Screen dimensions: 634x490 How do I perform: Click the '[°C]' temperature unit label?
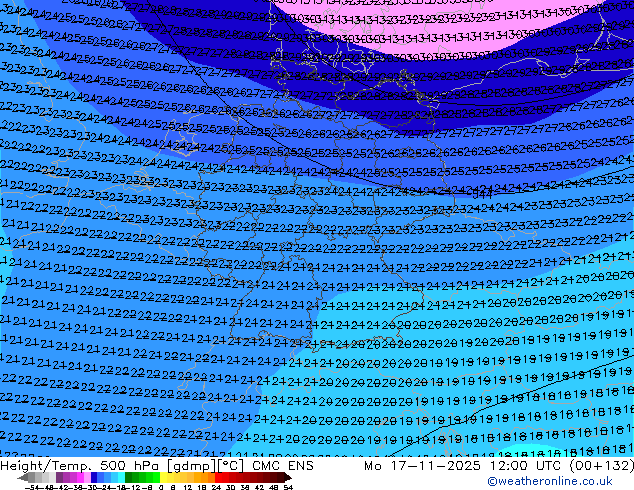point(231,466)
